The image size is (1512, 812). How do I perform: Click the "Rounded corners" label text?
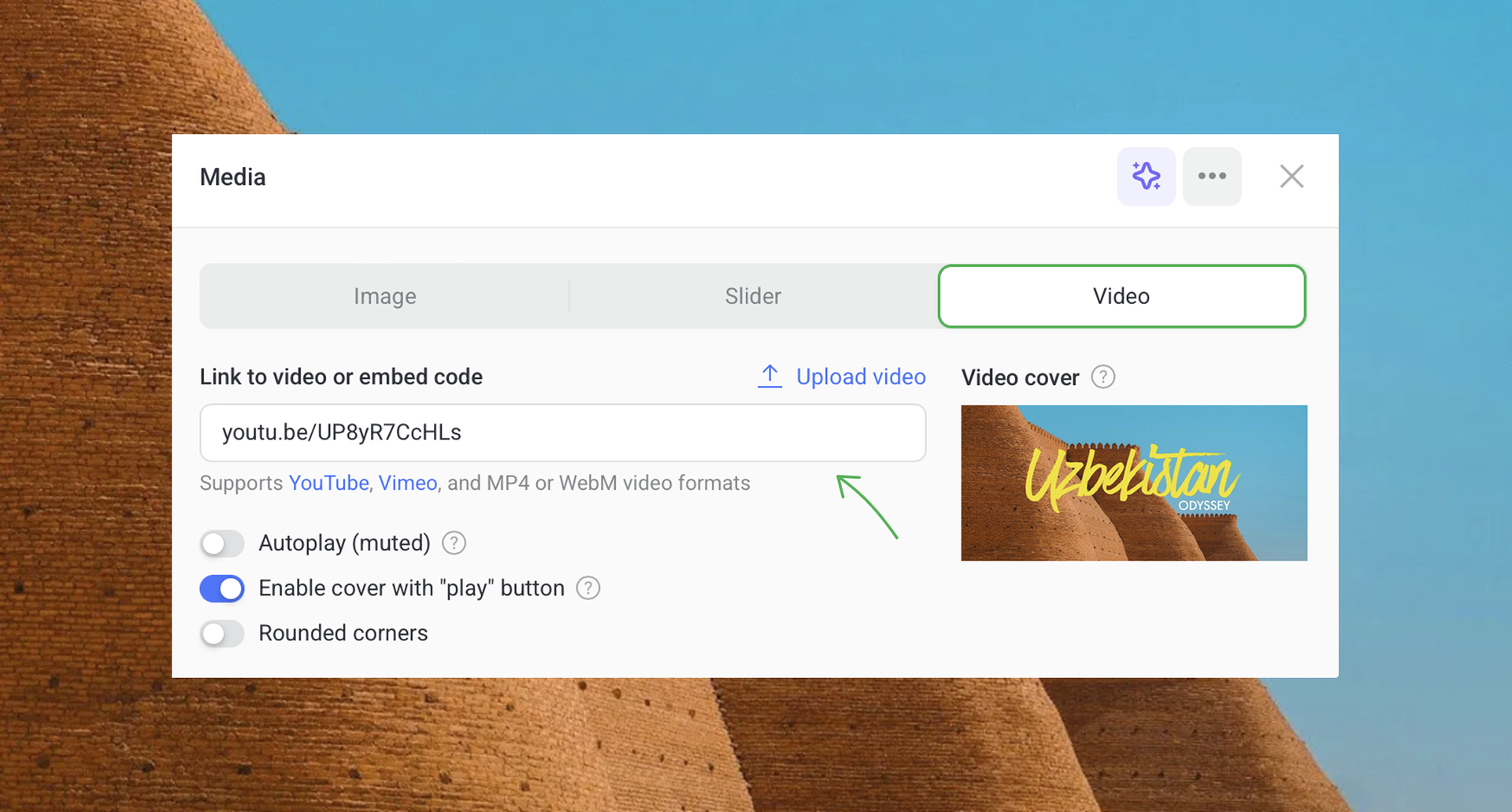pyautogui.click(x=343, y=633)
